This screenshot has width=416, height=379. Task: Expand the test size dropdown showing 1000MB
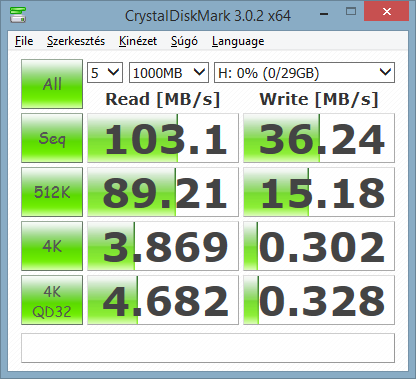pos(169,72)
